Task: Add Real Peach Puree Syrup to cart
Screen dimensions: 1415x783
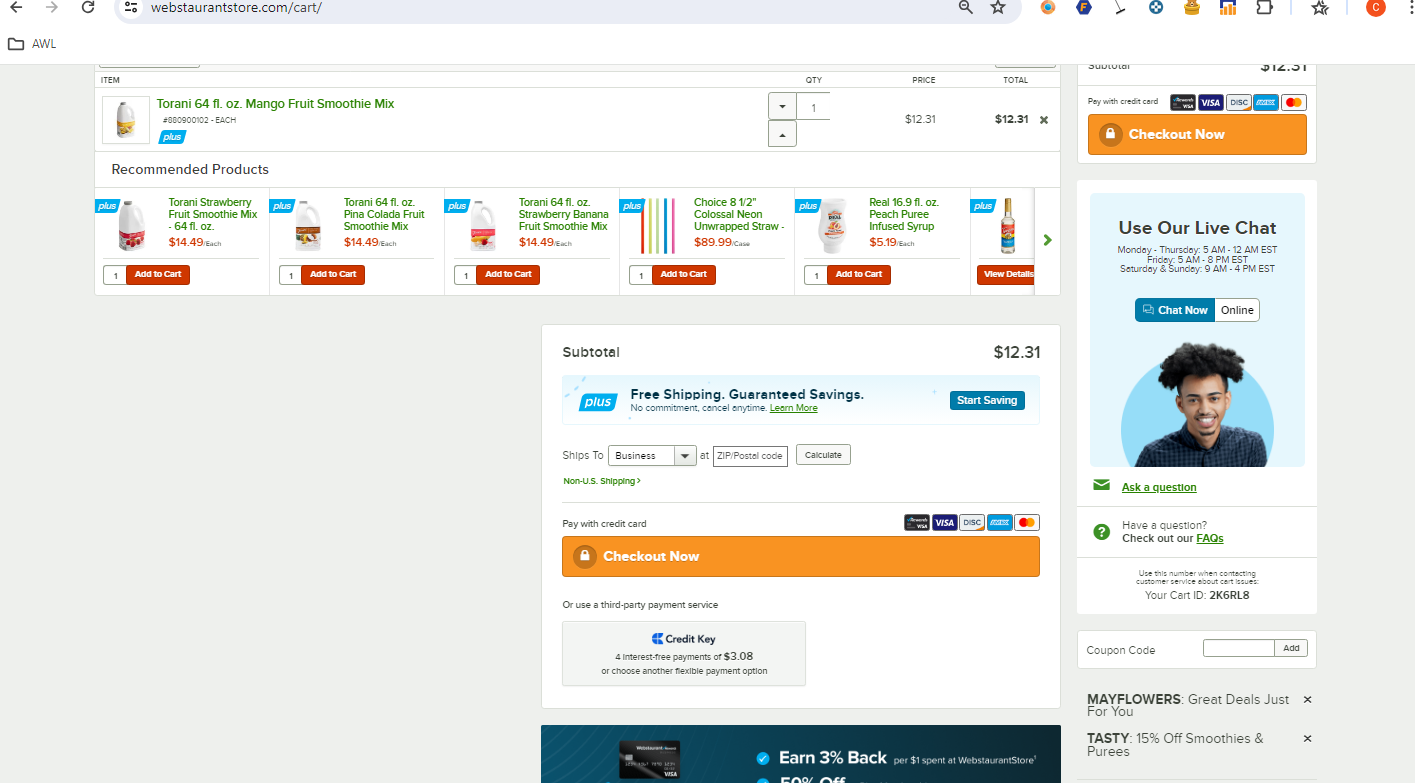Action: 858,275
